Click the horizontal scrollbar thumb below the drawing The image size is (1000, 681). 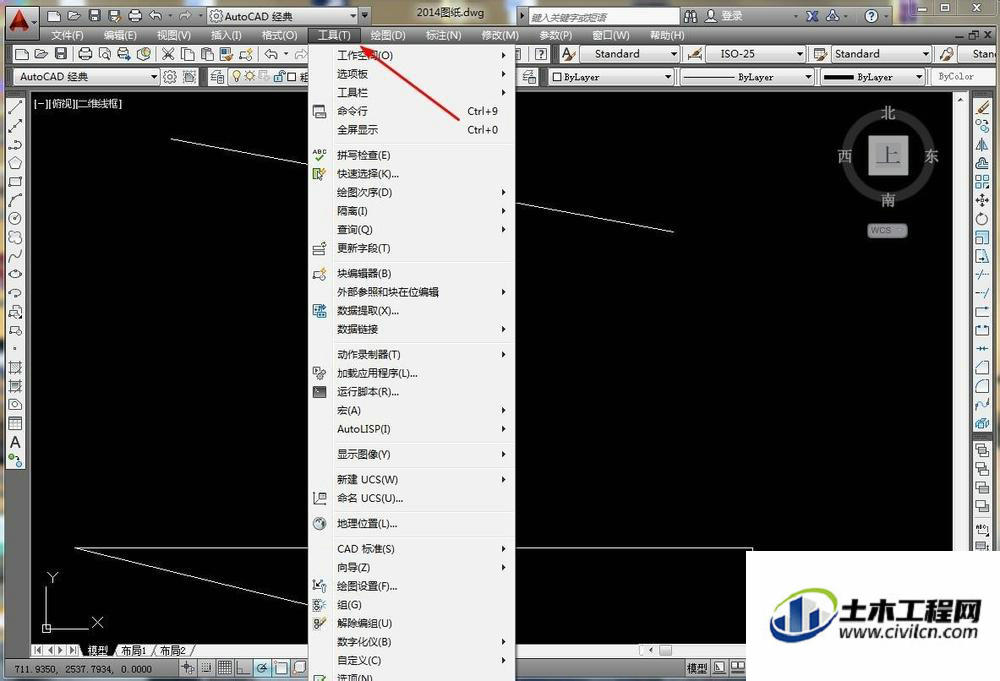665,650
